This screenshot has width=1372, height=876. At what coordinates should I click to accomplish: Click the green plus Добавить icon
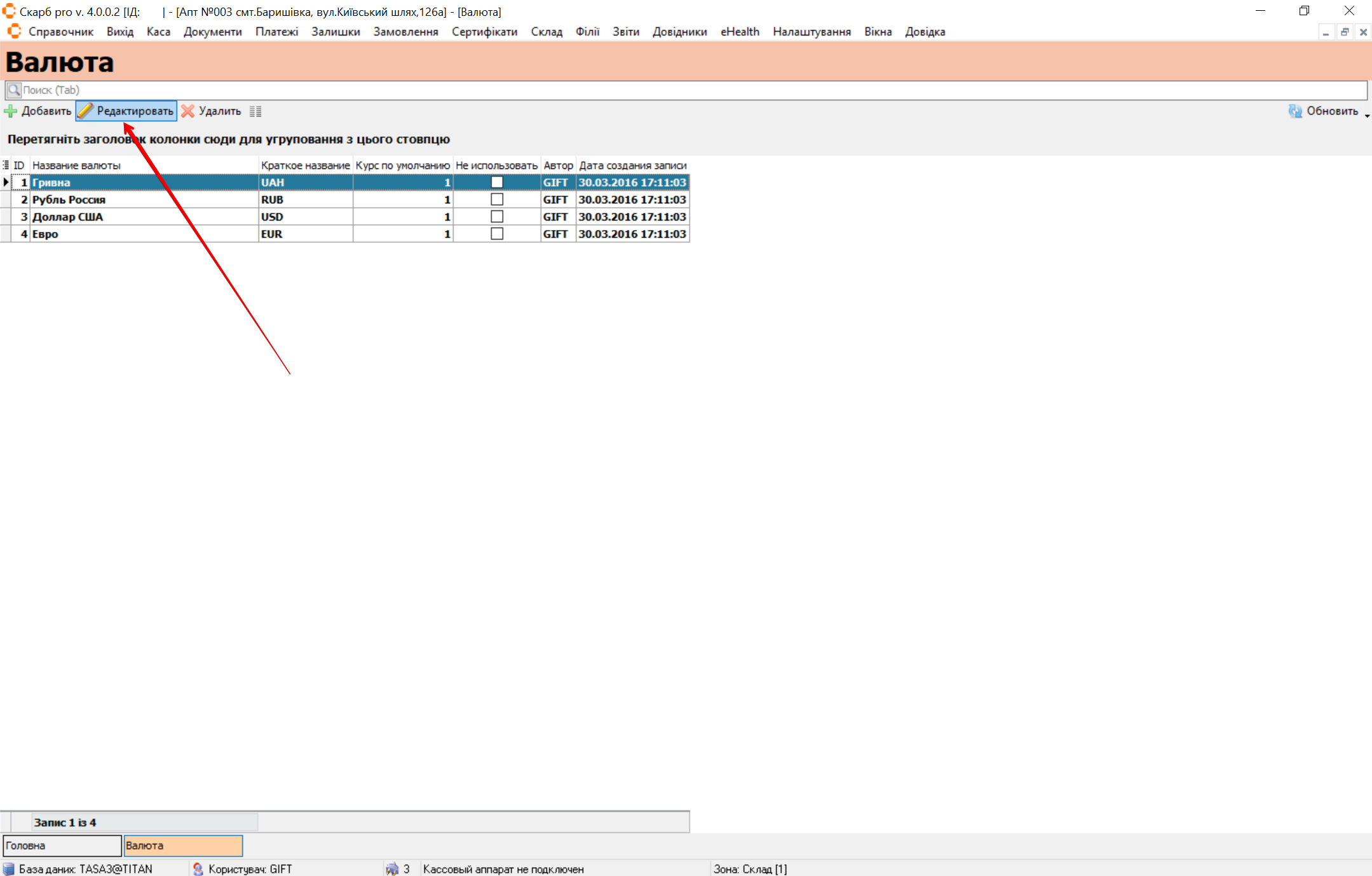[11, 111]
